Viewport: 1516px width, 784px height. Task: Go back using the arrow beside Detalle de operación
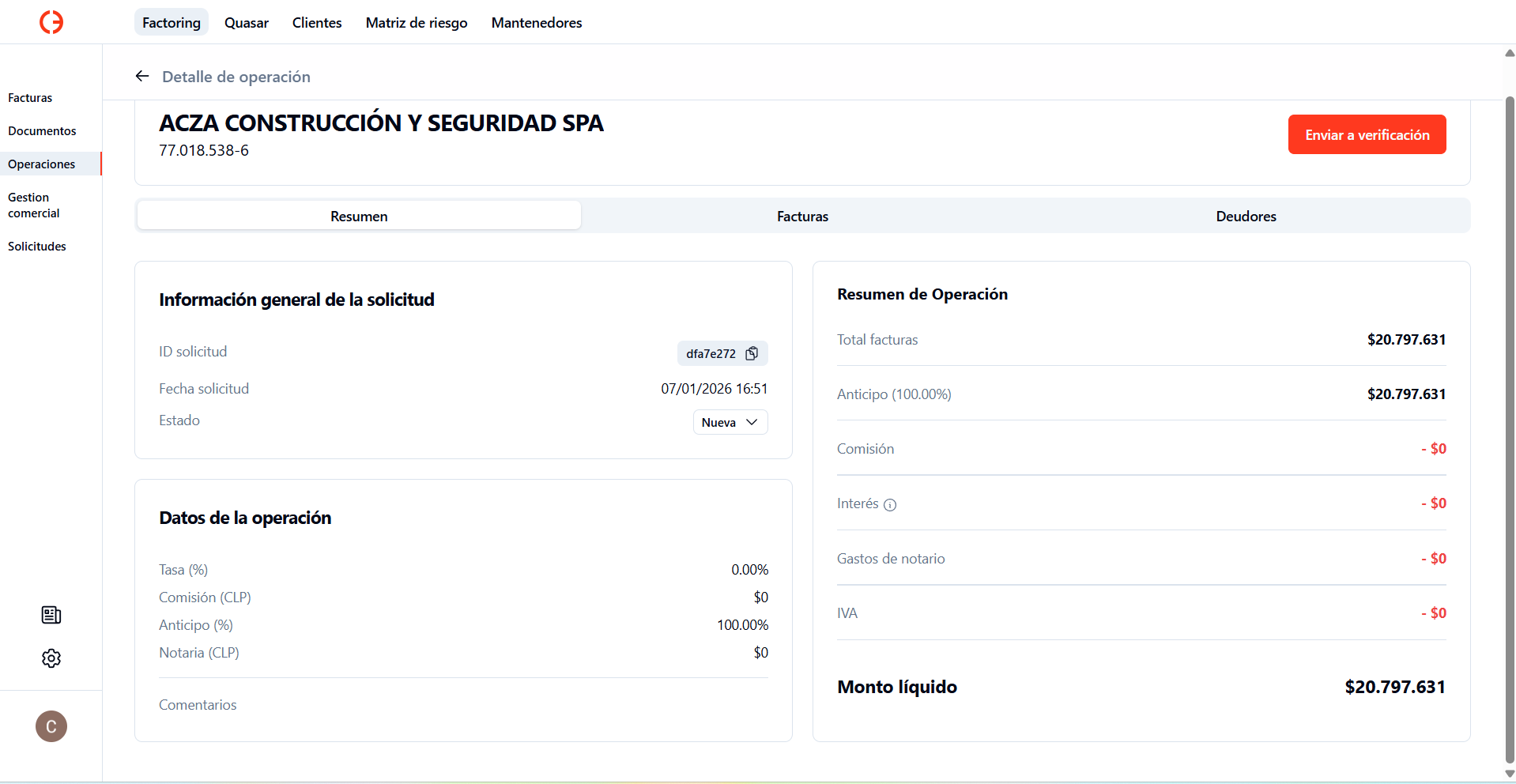142,76
